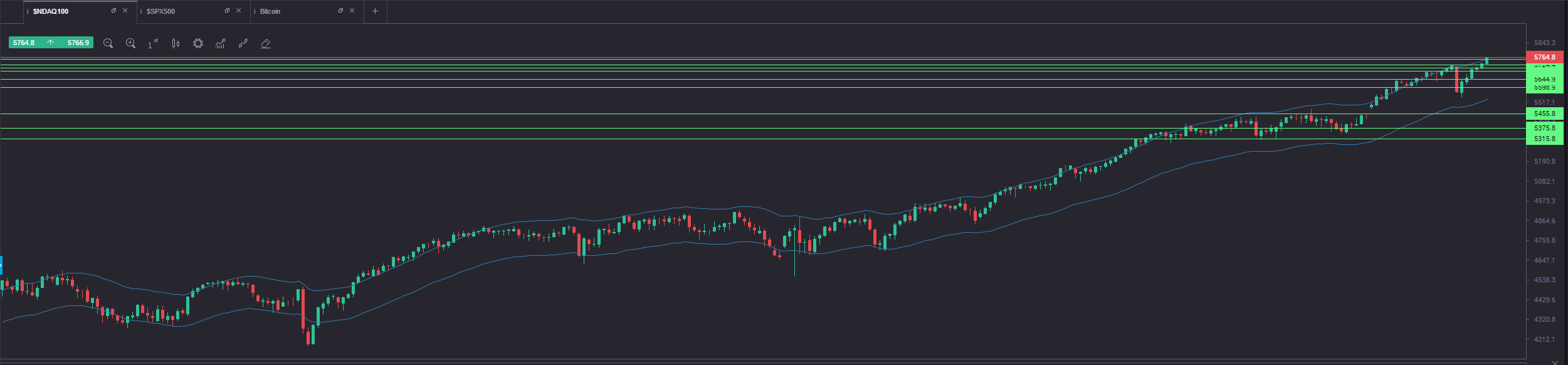Image resolution: width=1568 pixels, height=365 pixels.
Task: Zoom out the chart with the minus magnifier
Action: click(x=108, y=43)
